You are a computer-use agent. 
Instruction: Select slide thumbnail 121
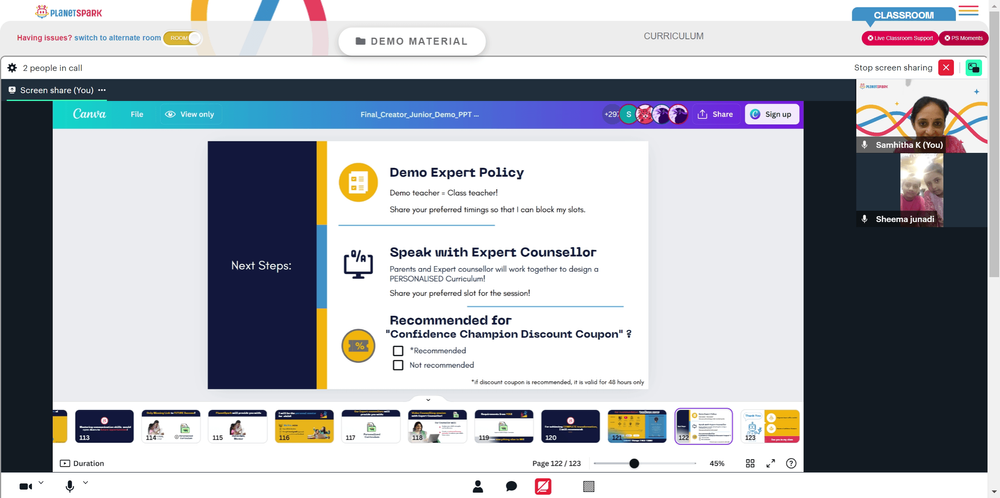tap(637, 427)
